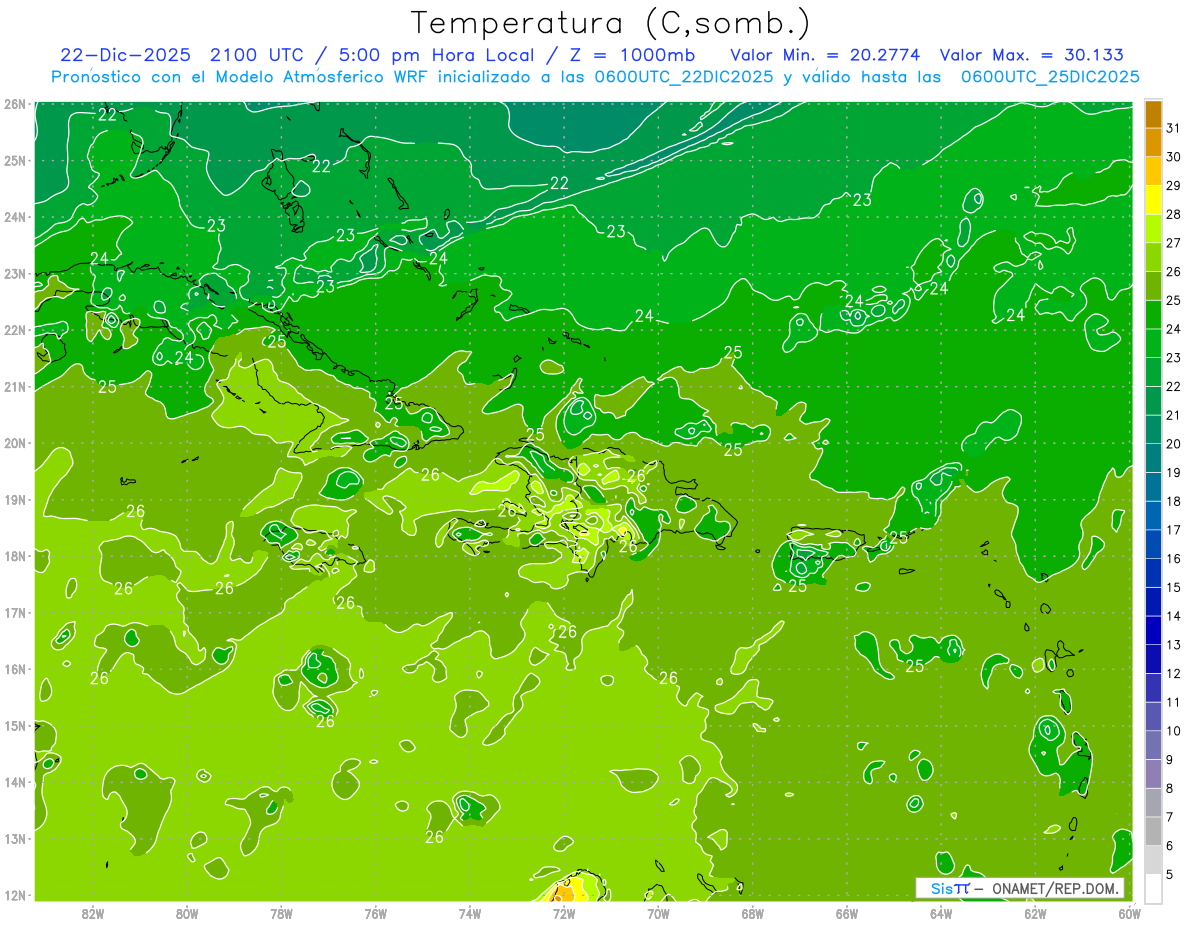Click the "16N" latitude axis label
Image resolution: width=1200 pixels, height=927 pixels.
click(15, 669)
